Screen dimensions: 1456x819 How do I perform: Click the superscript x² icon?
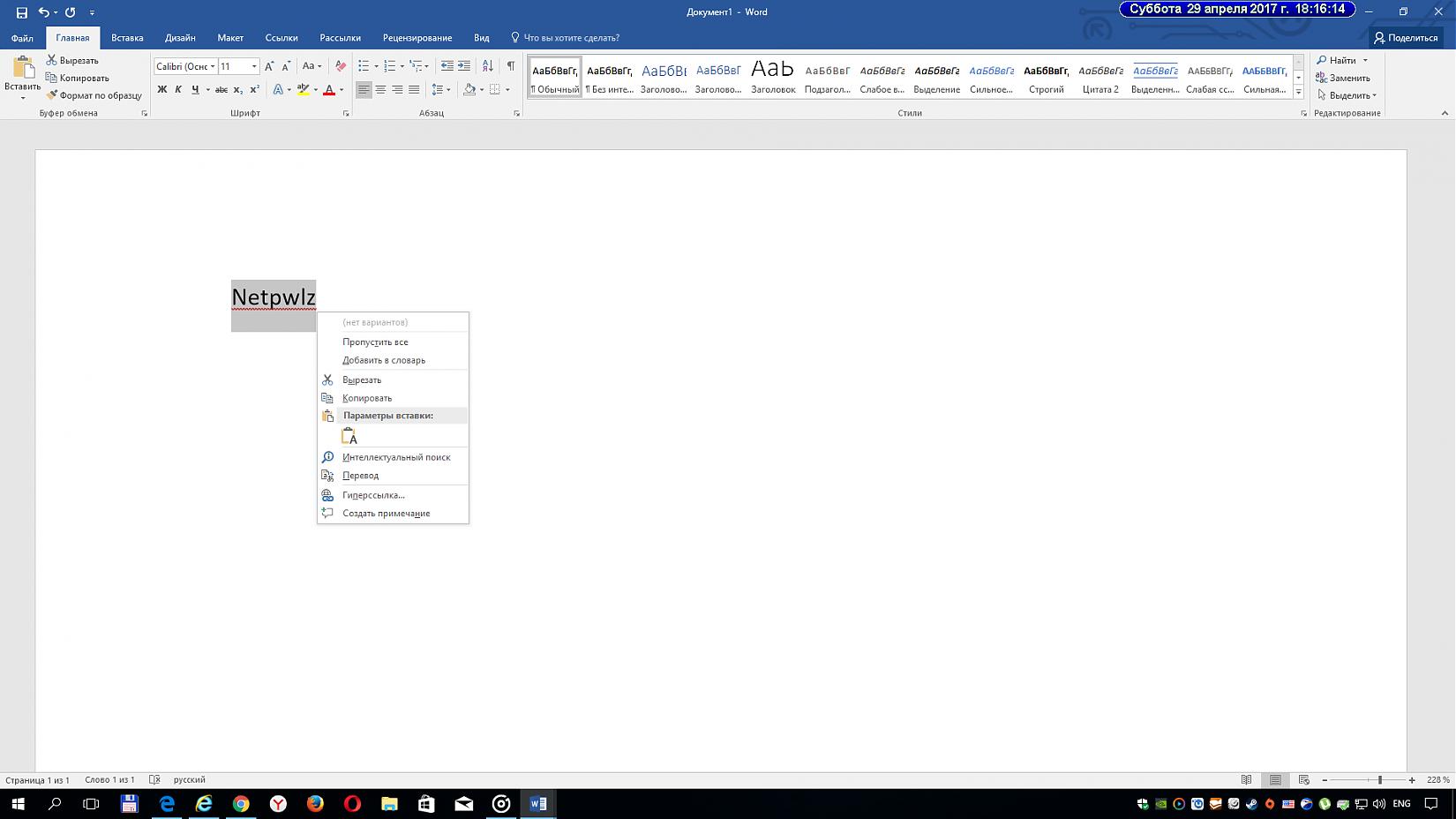tap(255, 90)
